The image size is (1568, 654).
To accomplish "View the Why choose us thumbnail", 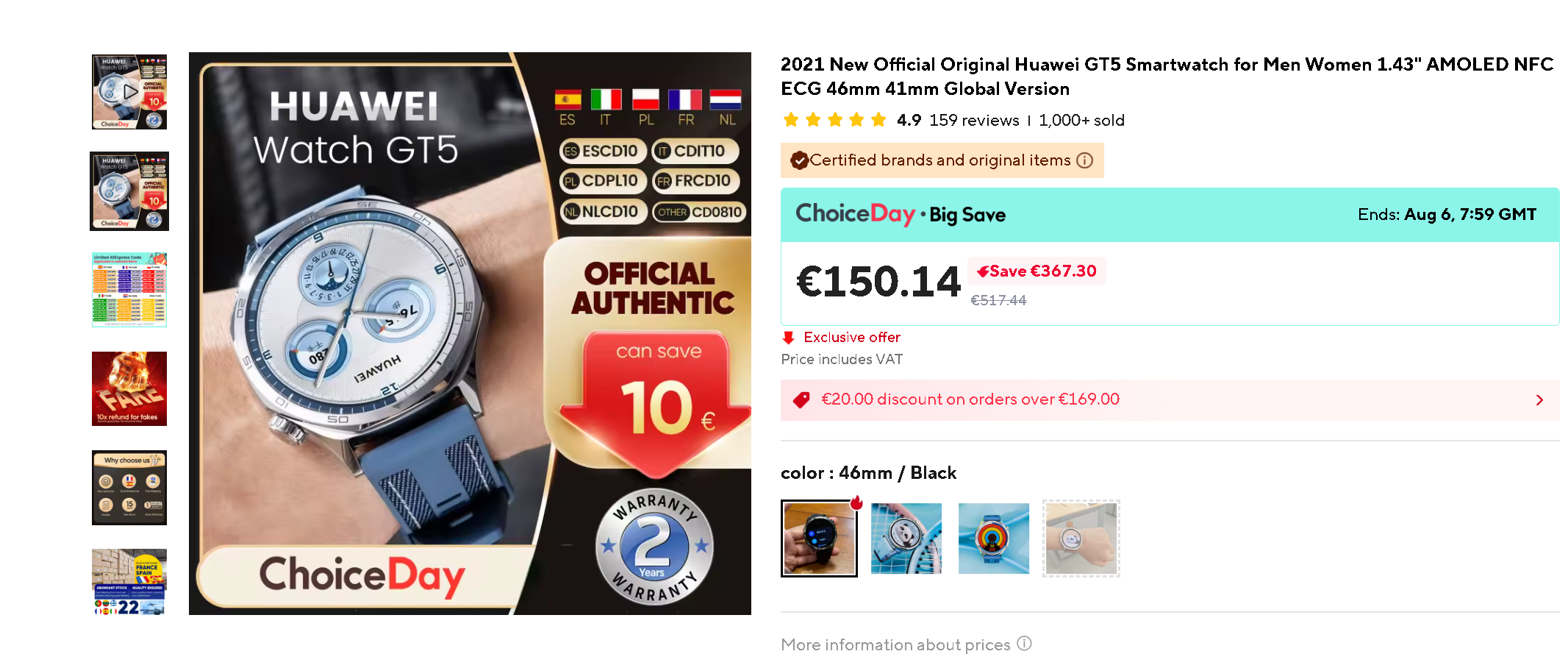I will coord(129,487).
